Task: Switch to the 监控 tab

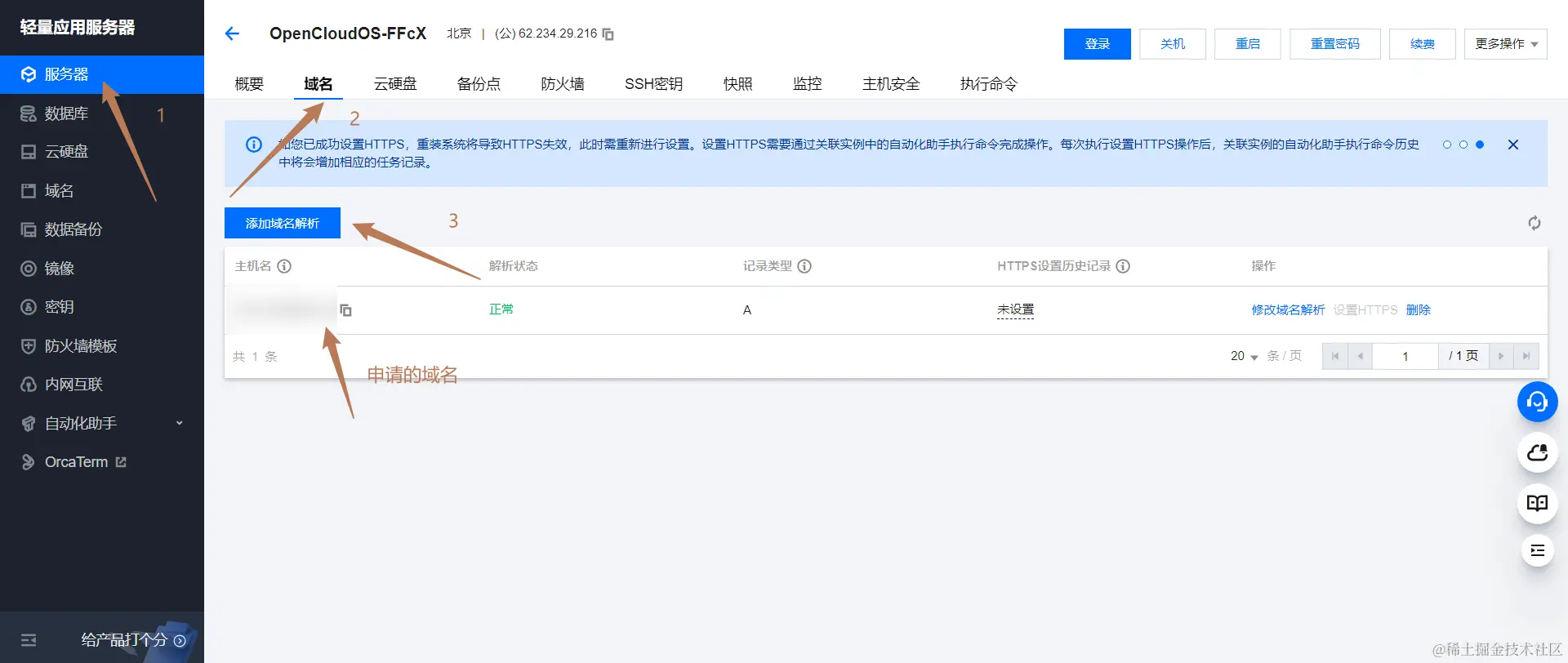Action: [808, 84]
